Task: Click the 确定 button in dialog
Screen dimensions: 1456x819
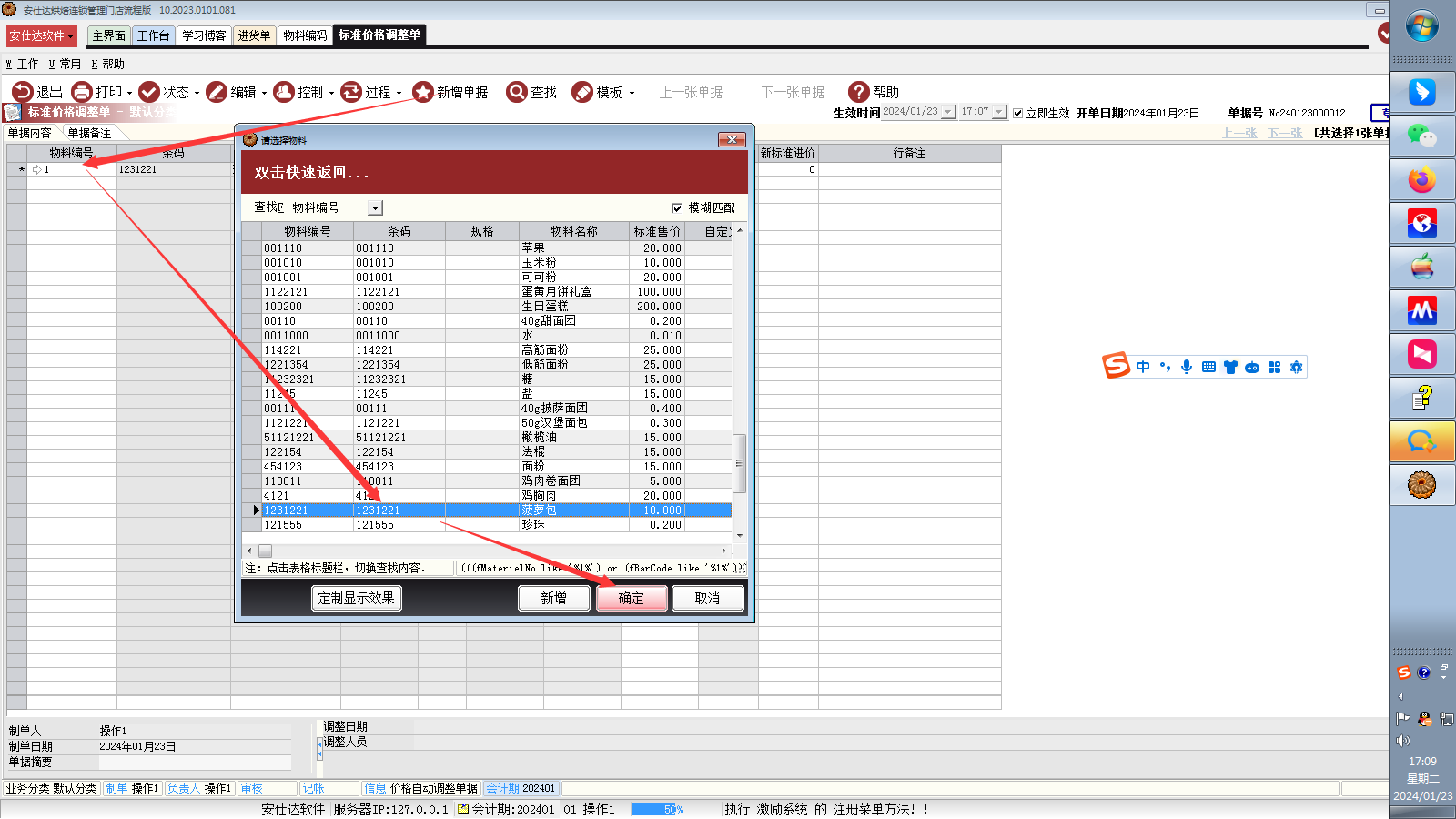Action: pos(632,598)
